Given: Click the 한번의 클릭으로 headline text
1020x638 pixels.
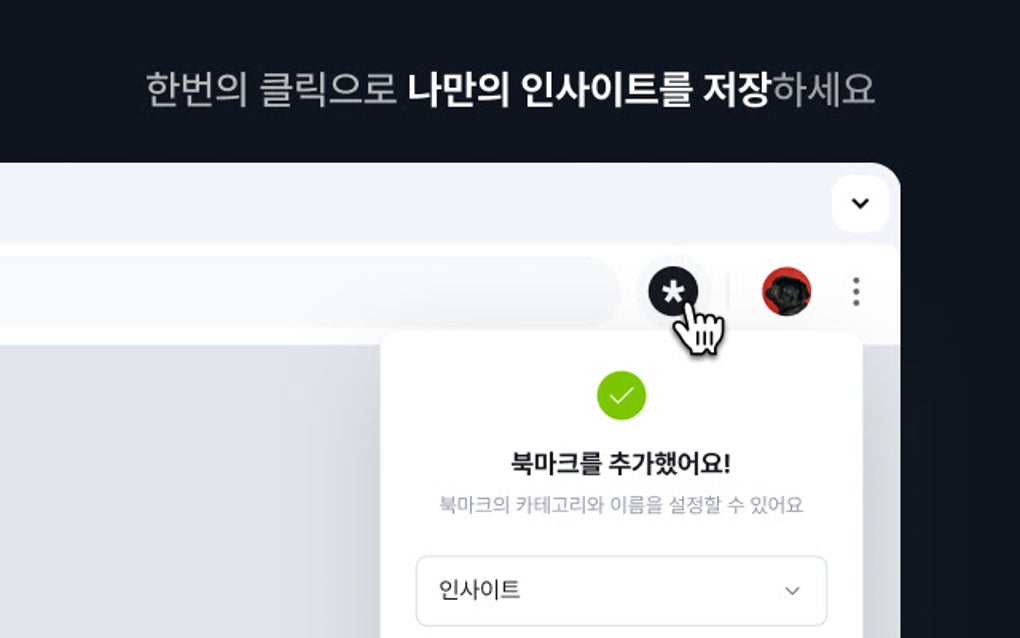Looking at the screenshot, I should pyautogui.click(x=271, y=89).
